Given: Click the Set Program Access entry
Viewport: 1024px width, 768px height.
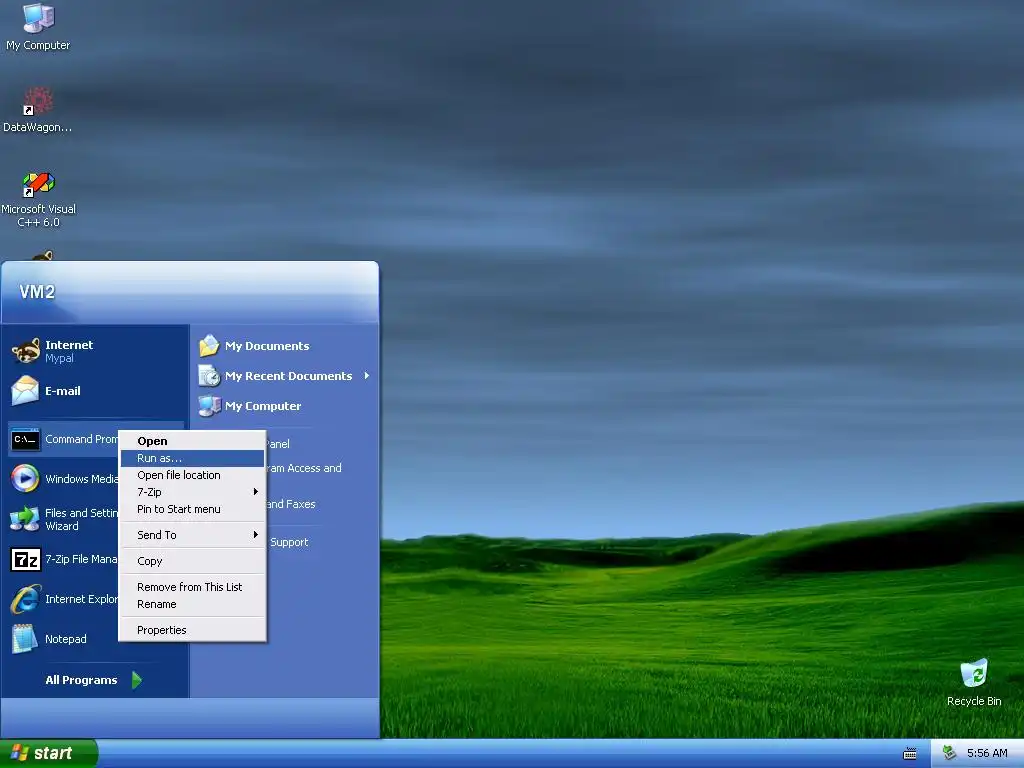Looking at the screenshot, I should (304, 468).
